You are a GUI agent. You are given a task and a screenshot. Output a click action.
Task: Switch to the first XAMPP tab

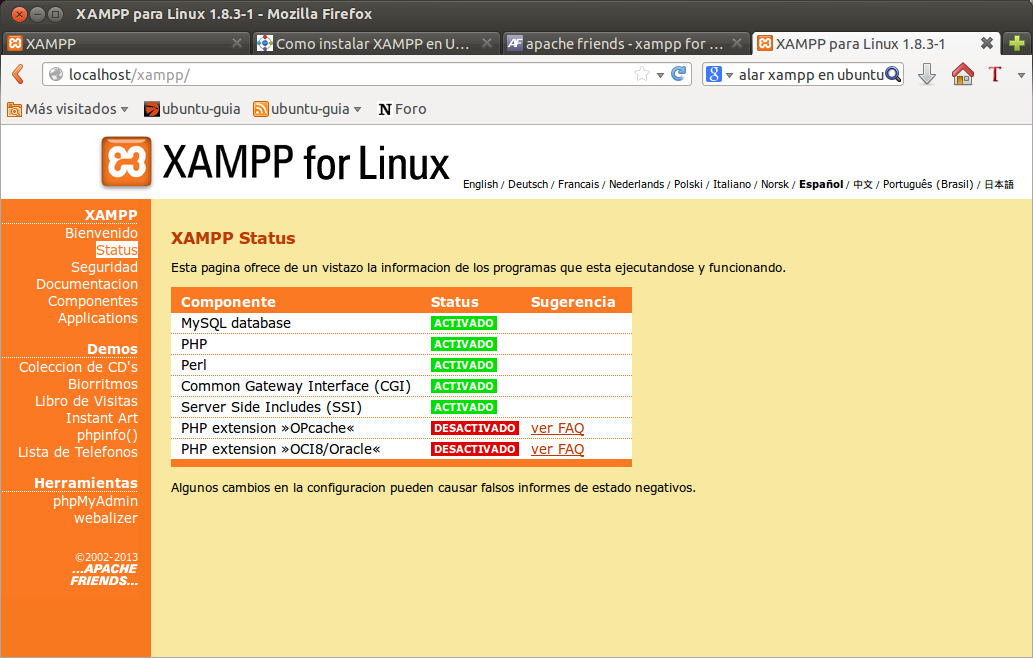tap(125, 43)
